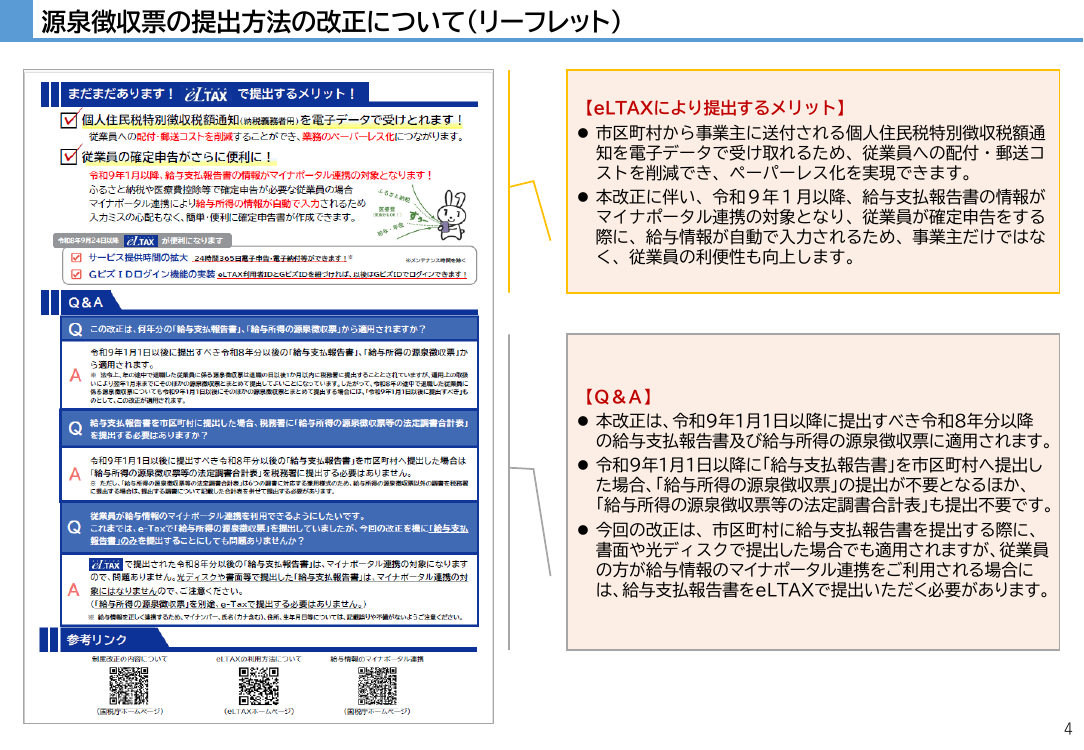Click the eLTAX logo beside が便利になります
This screenshot has height=750, width=1084.
141,241
